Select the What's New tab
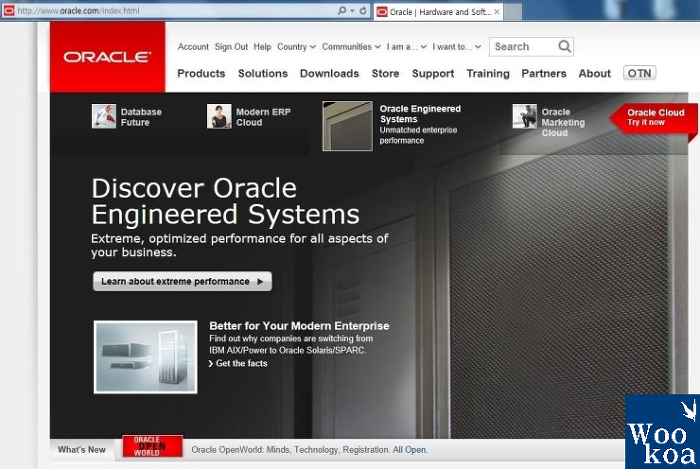700x469 pixels. click(82, 450)
